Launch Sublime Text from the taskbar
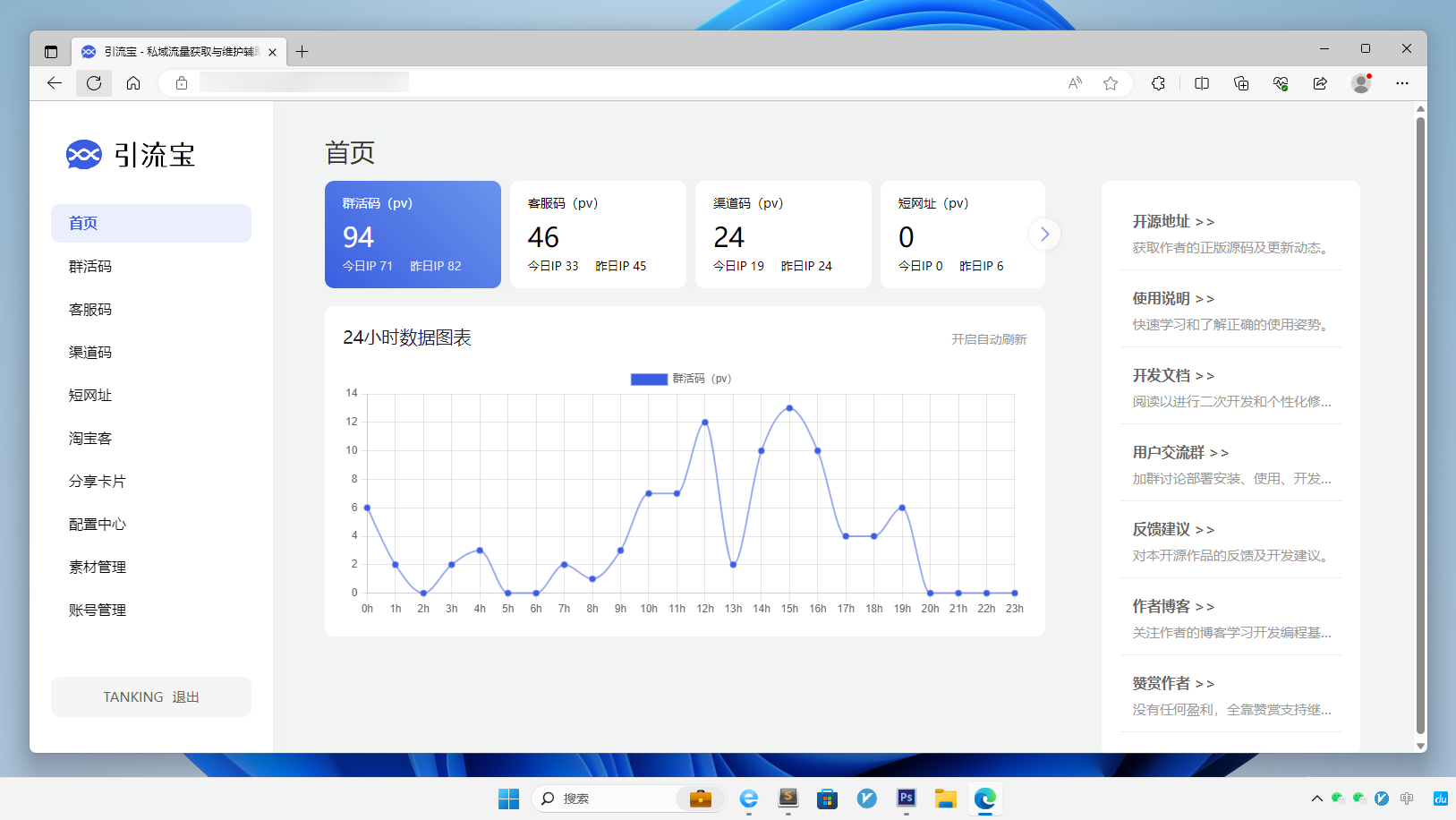This screenshot has height=820, width=1456. [788, 799]
